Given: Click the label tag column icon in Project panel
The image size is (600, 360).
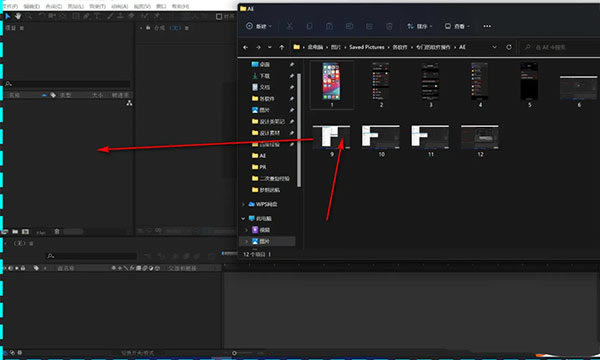Looking at the screenshot, I should [53, 95].
